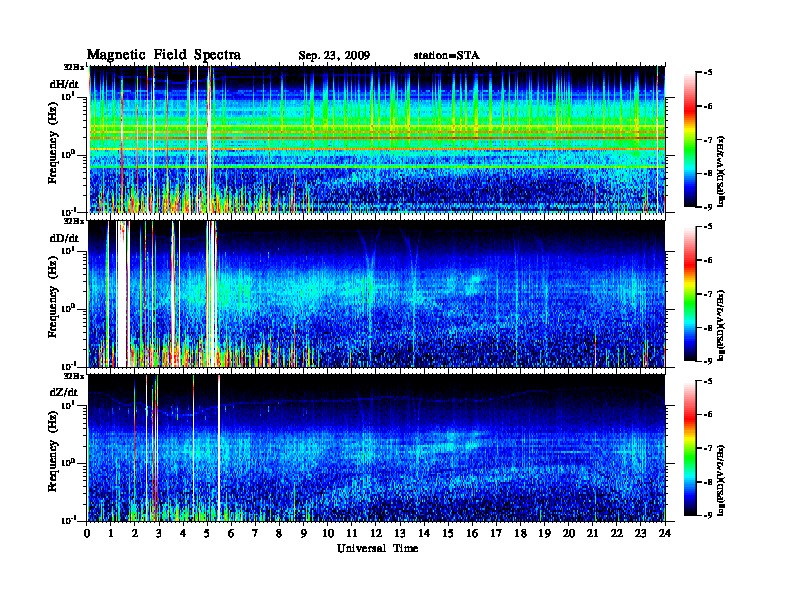Viewport: 792px width, 612px height.
Task: Click the hour 3 tick label
Action: (159, 534)
